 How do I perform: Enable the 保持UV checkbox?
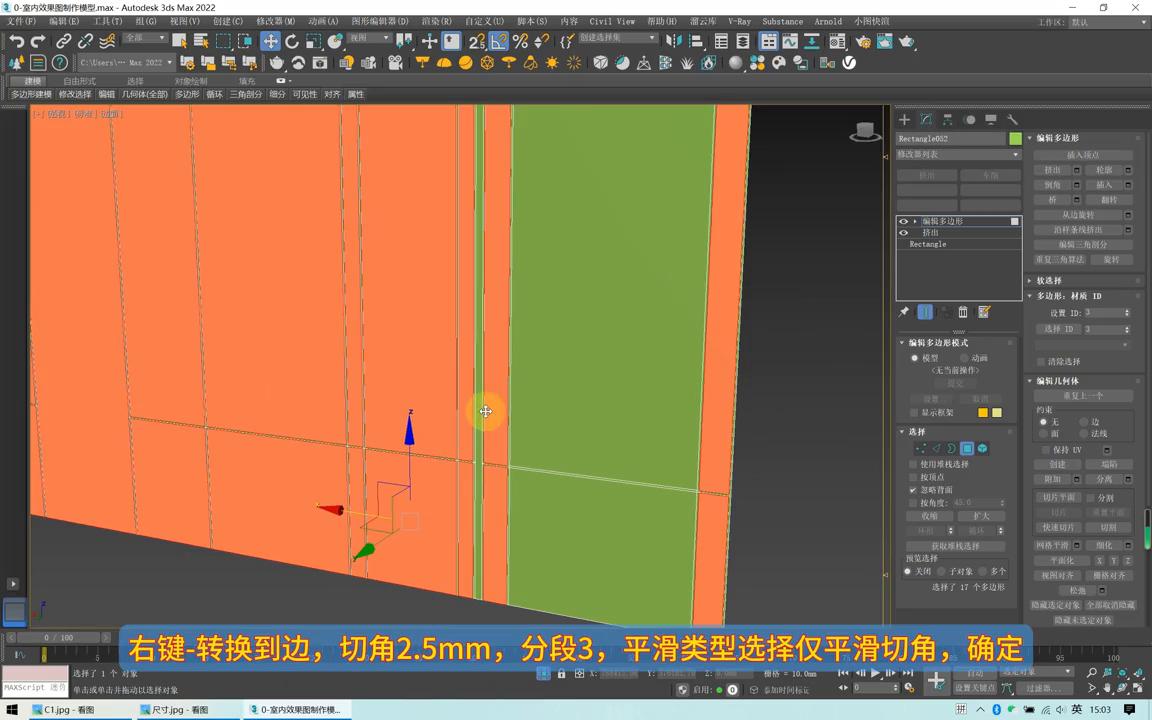point(1043,449)
